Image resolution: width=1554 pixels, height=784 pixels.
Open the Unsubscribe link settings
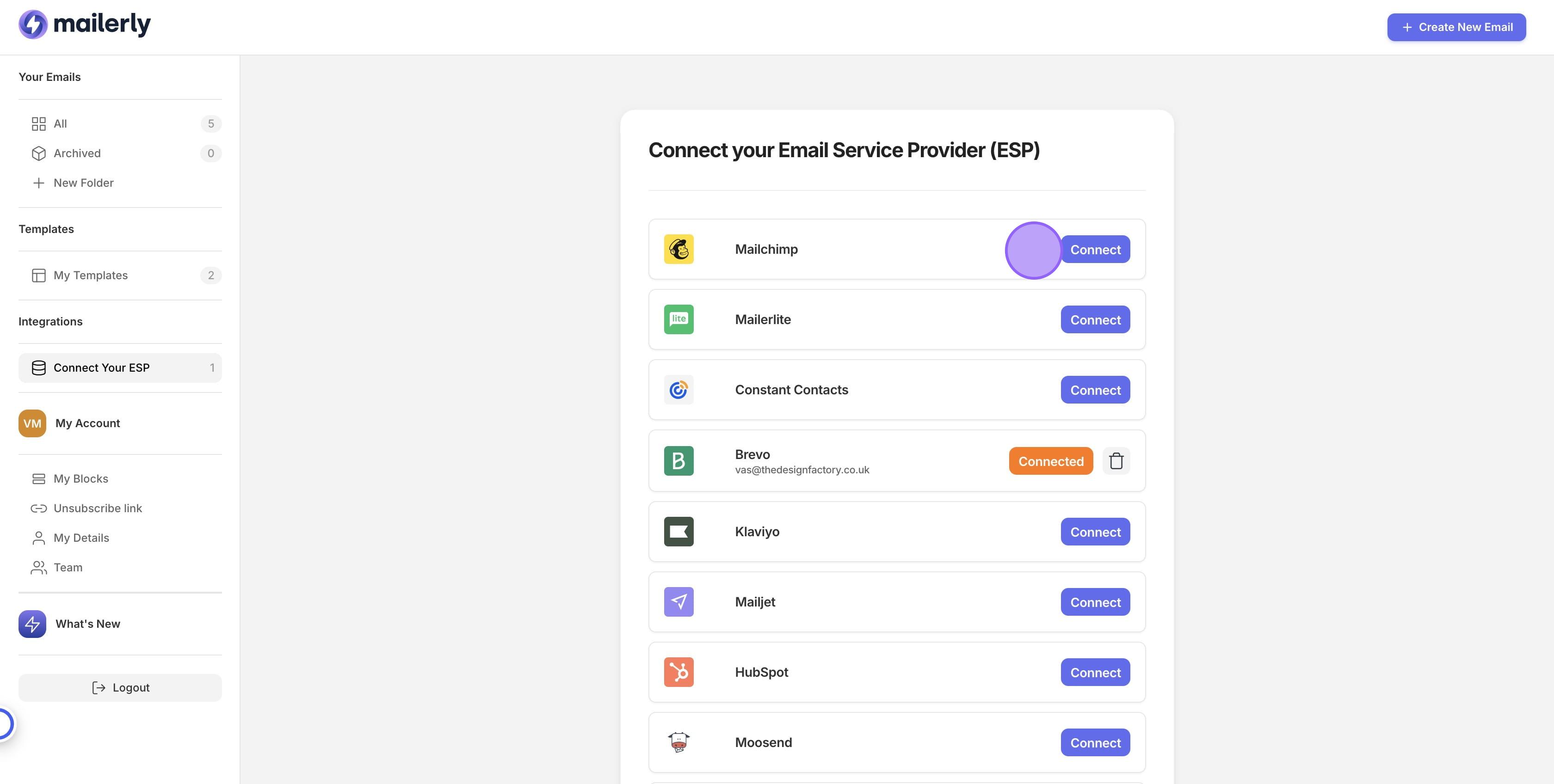(98, 508)
